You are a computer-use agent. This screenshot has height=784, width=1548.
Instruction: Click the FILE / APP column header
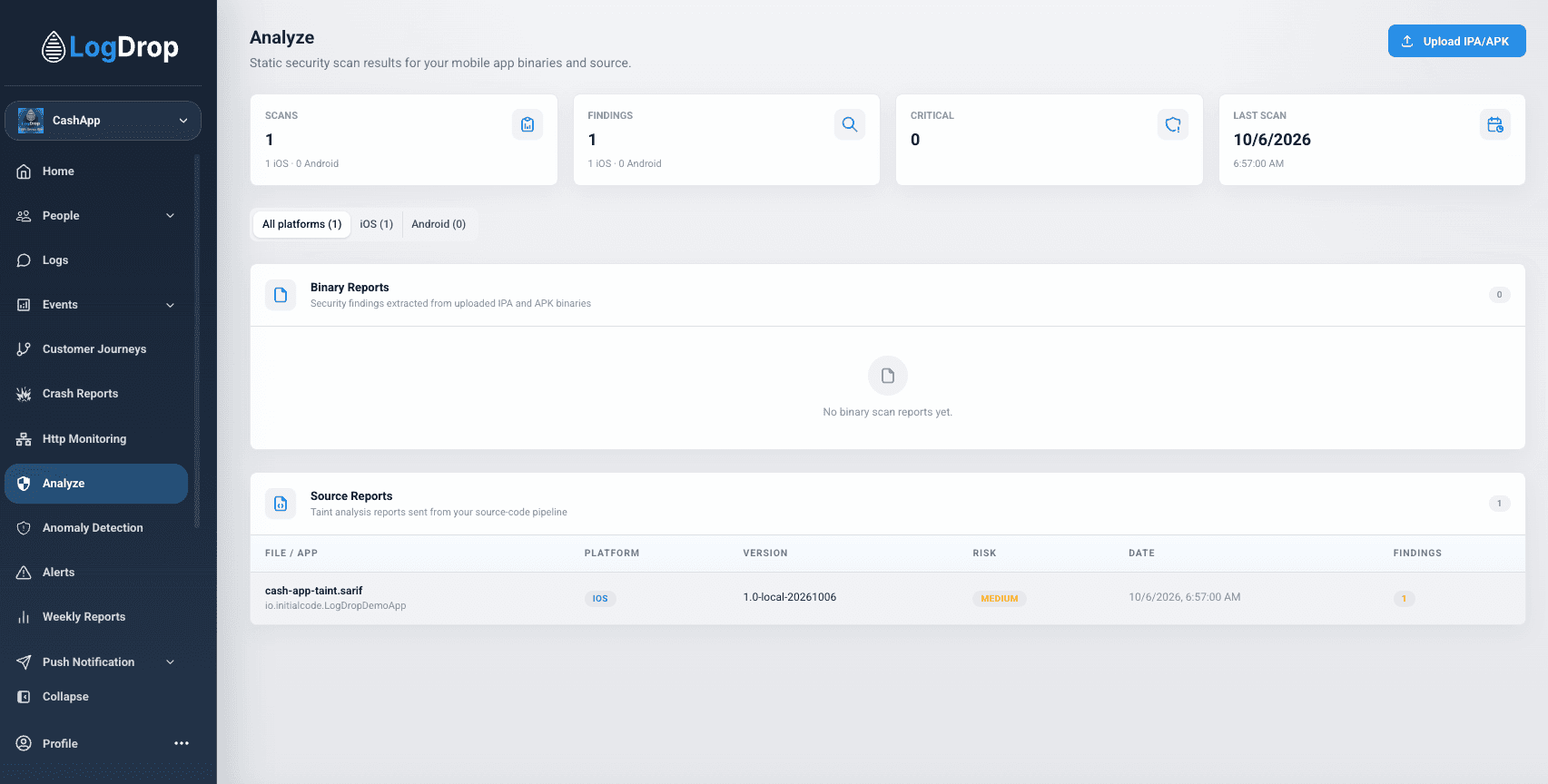point(291,554)
